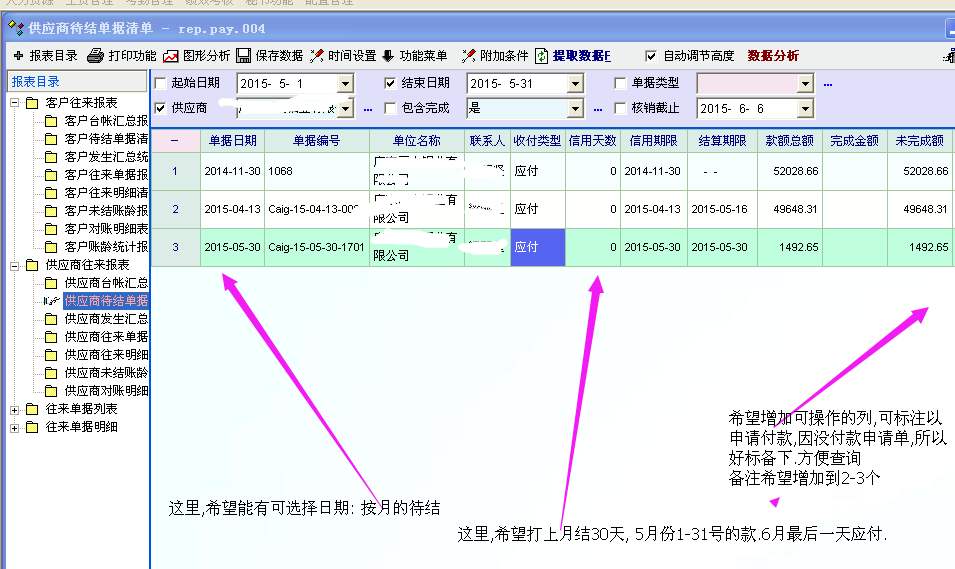The image size is (955, 569).
Task: Open the 单据类型 dropdown list
Action: coord(807,83)
